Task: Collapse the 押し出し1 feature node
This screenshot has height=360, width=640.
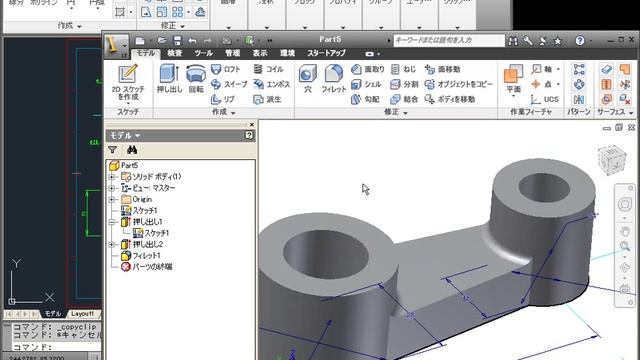Action: 112,222
